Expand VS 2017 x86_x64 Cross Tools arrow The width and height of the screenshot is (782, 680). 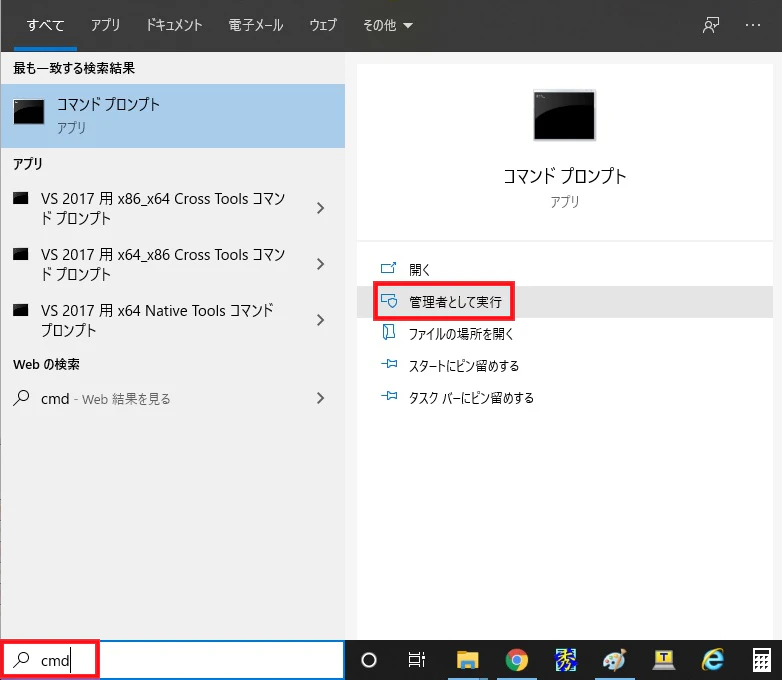point(321,208)
